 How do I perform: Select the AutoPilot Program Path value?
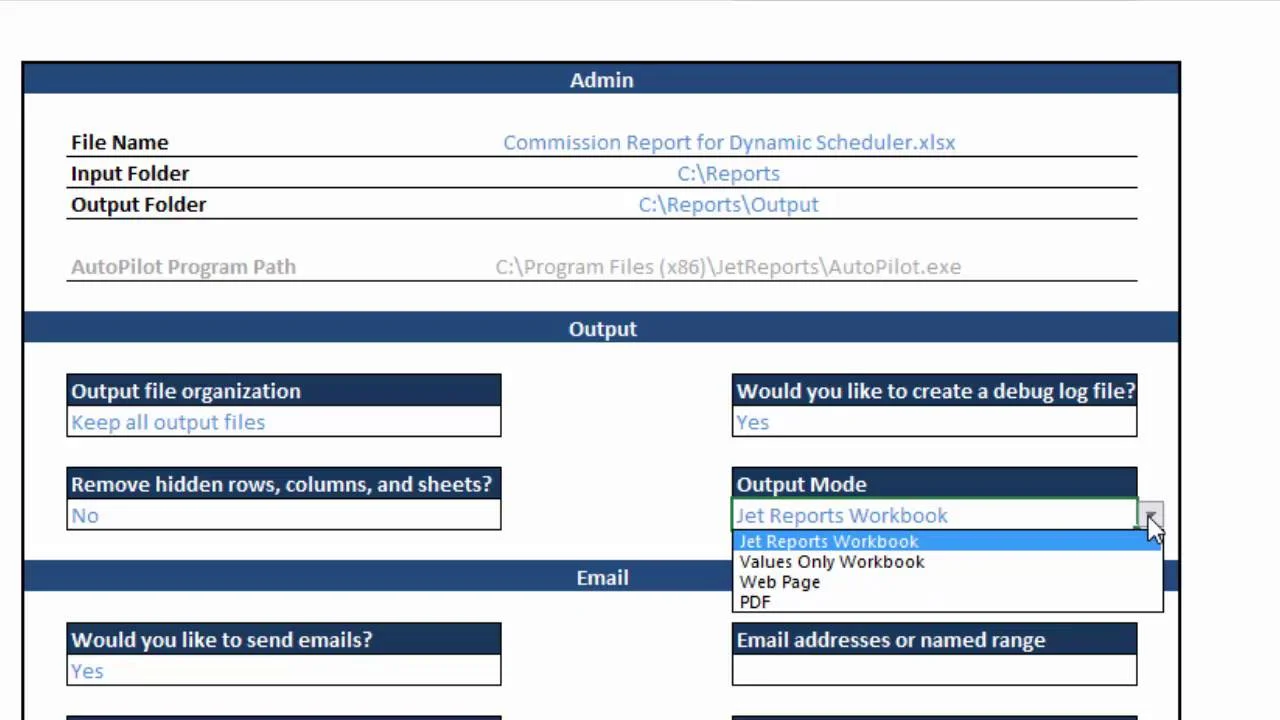(728, 267)
